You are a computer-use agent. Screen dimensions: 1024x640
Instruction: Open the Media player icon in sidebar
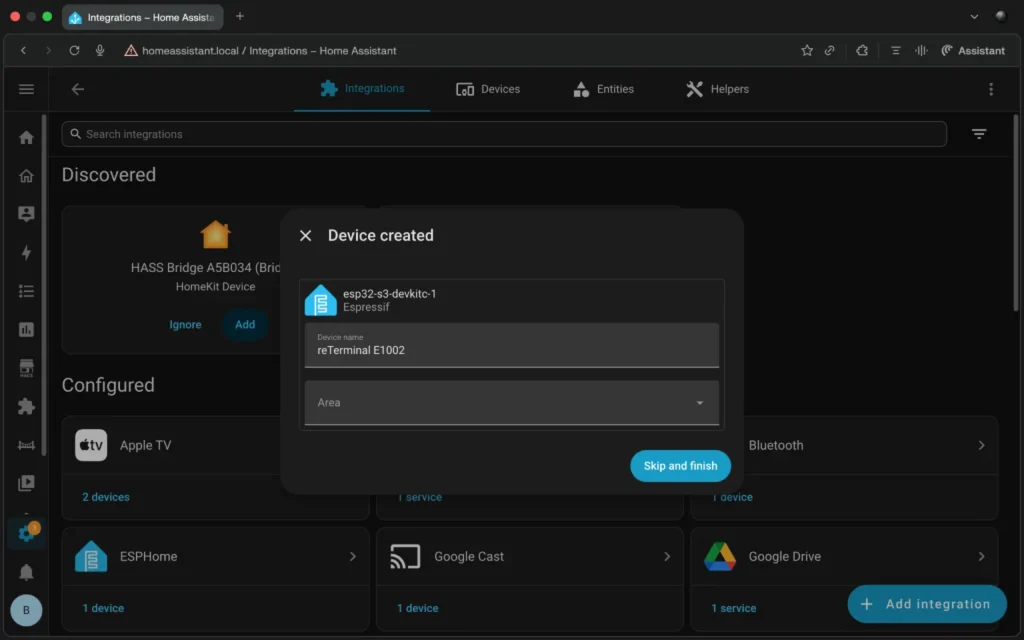click(26, 483)
